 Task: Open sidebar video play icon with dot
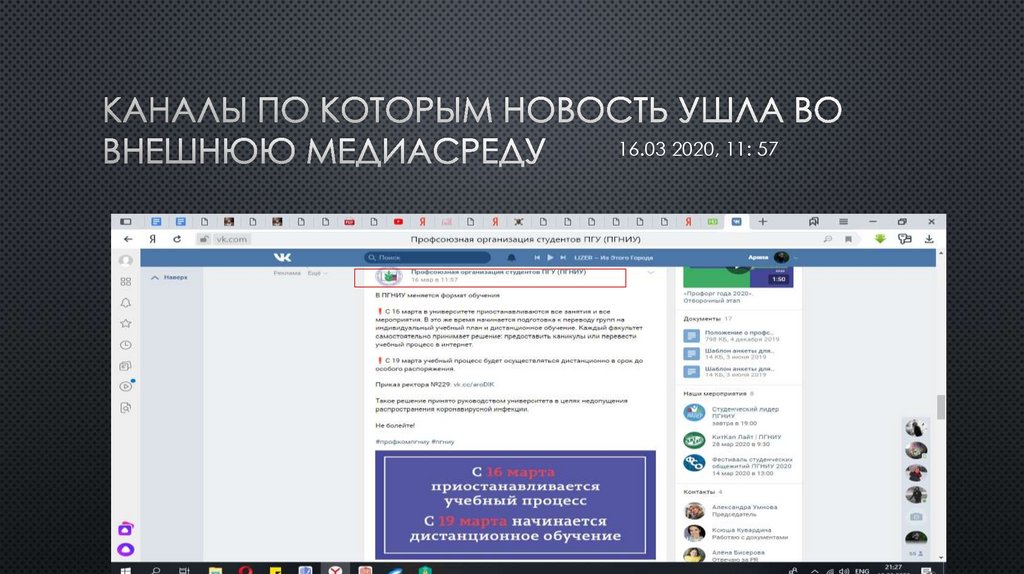pyautogui.click(x=126, y=386)
